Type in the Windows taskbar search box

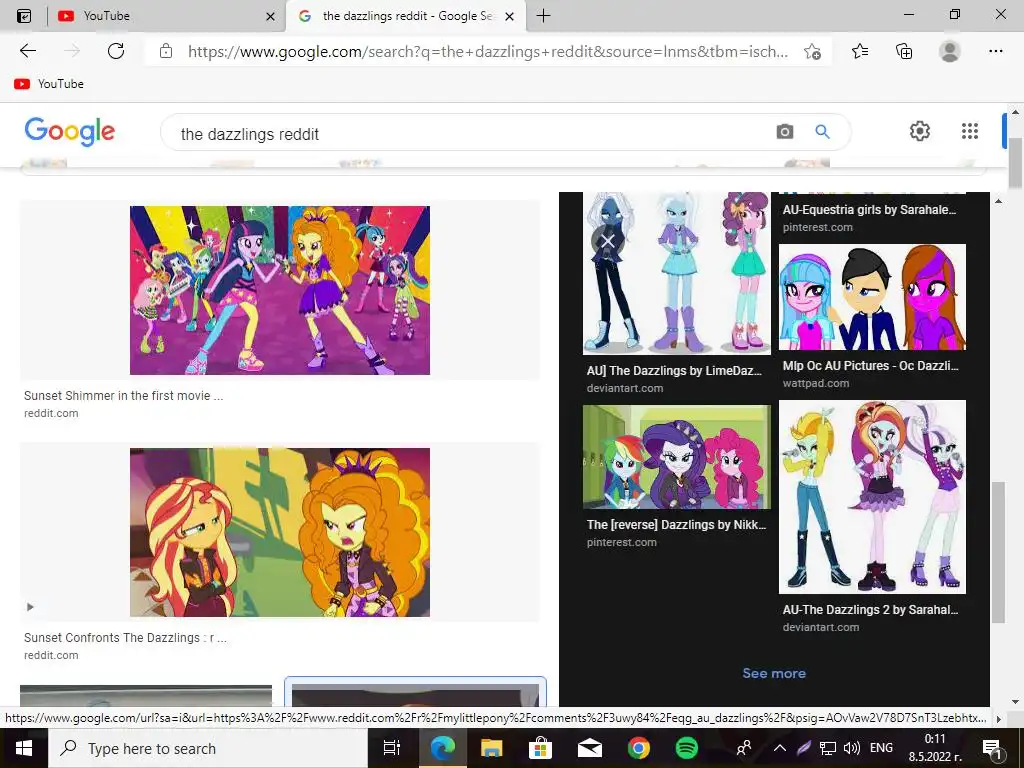tap(207, 748)
